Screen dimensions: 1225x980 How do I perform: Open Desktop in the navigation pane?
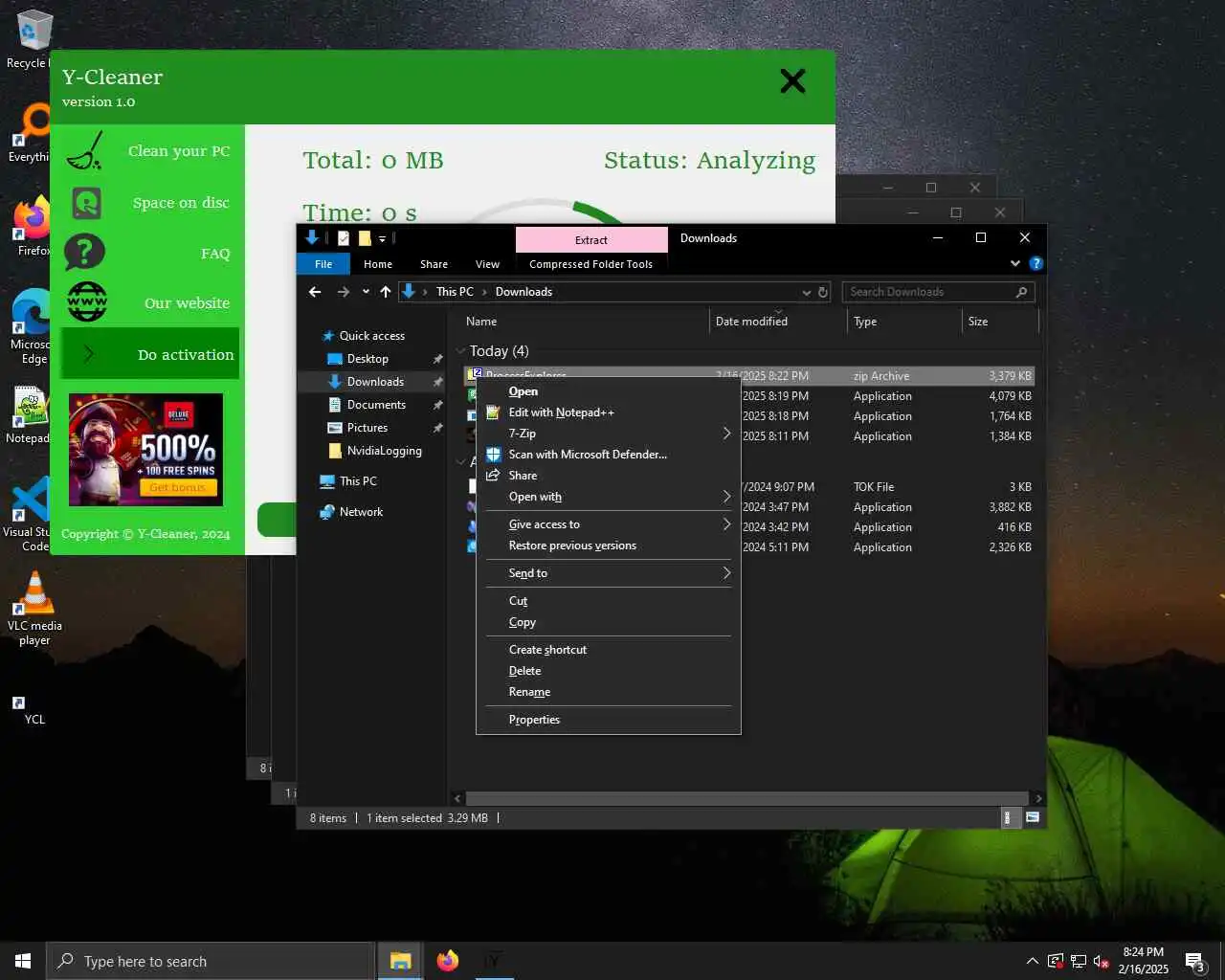click(367, 359)
